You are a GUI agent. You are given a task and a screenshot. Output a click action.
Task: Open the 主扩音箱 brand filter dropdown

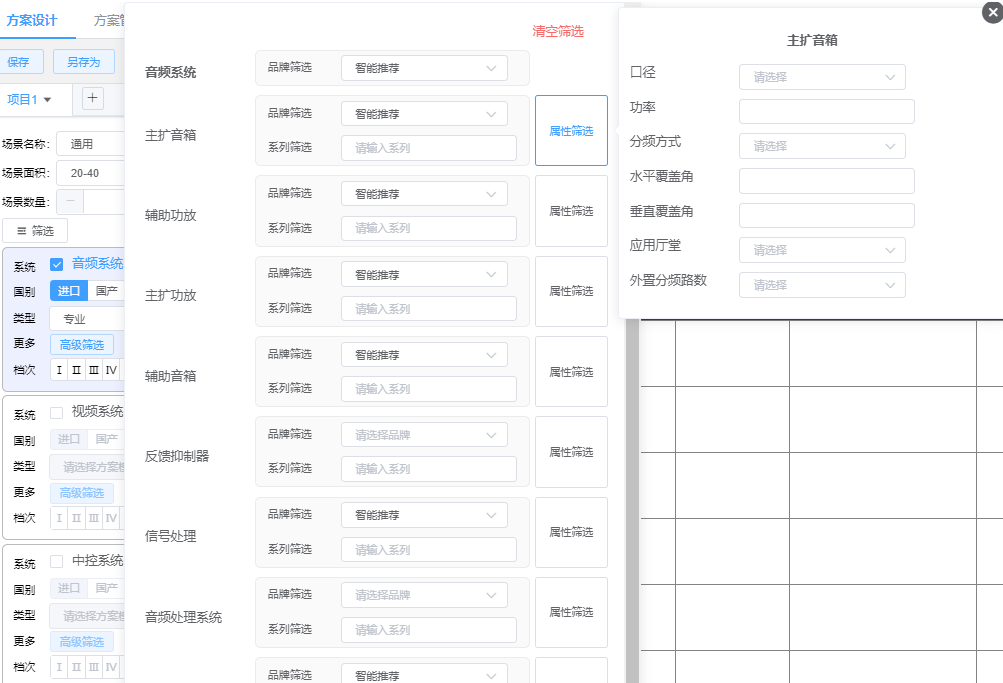tap(424, 113)
